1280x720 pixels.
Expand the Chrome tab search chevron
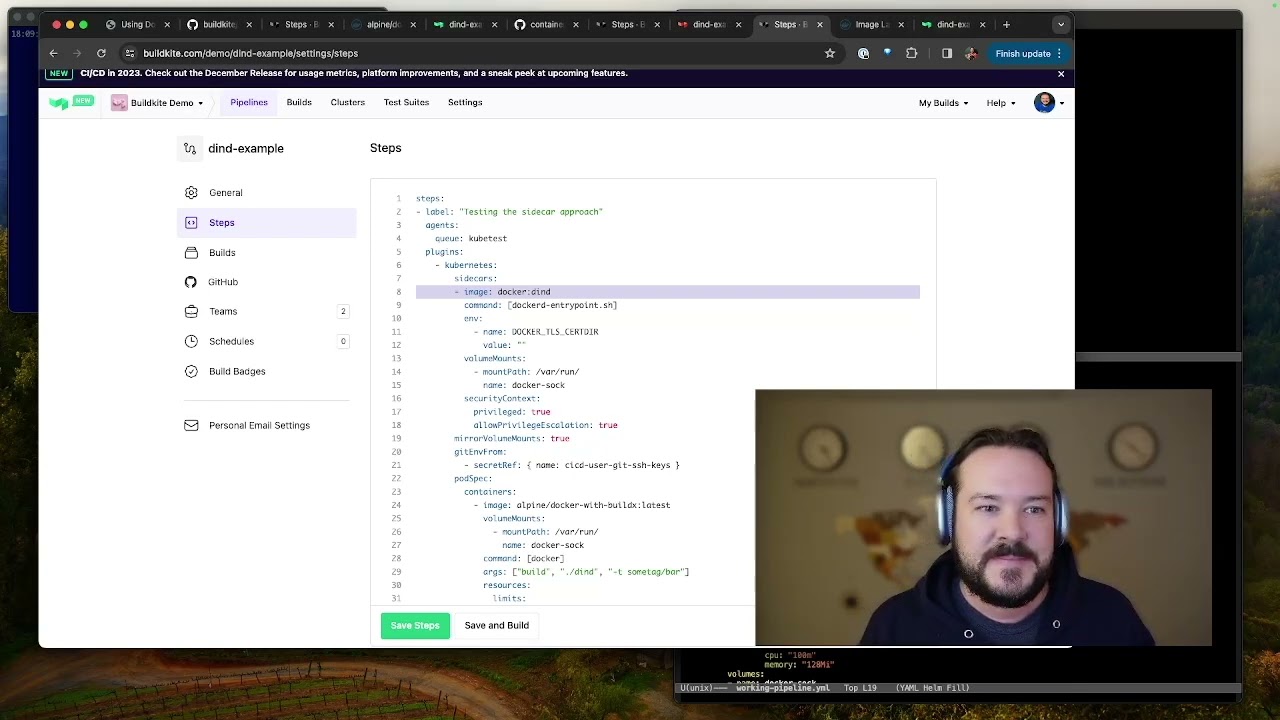coord(1061,24)
